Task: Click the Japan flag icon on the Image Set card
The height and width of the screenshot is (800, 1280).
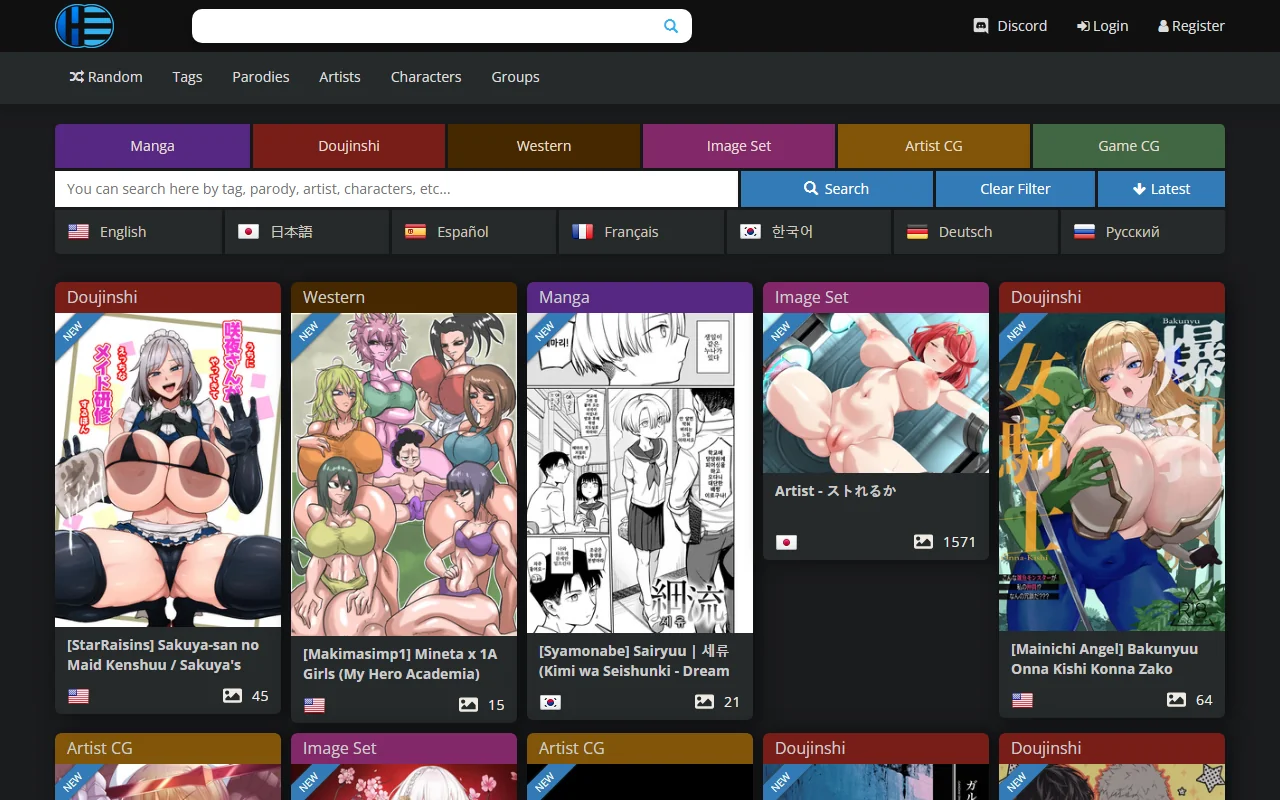Action: pyautogui.click(x=786, y=541)
